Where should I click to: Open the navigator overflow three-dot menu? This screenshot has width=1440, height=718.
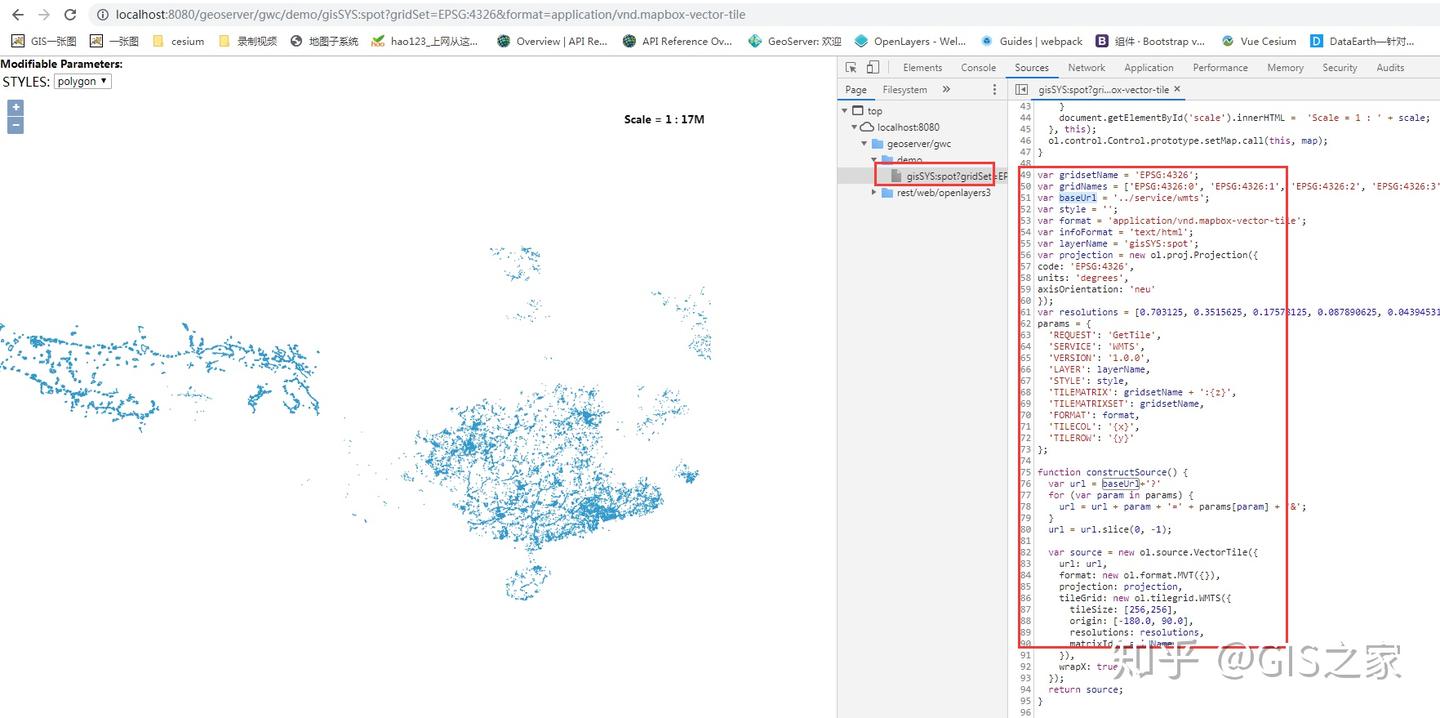[x=993, y=89]
